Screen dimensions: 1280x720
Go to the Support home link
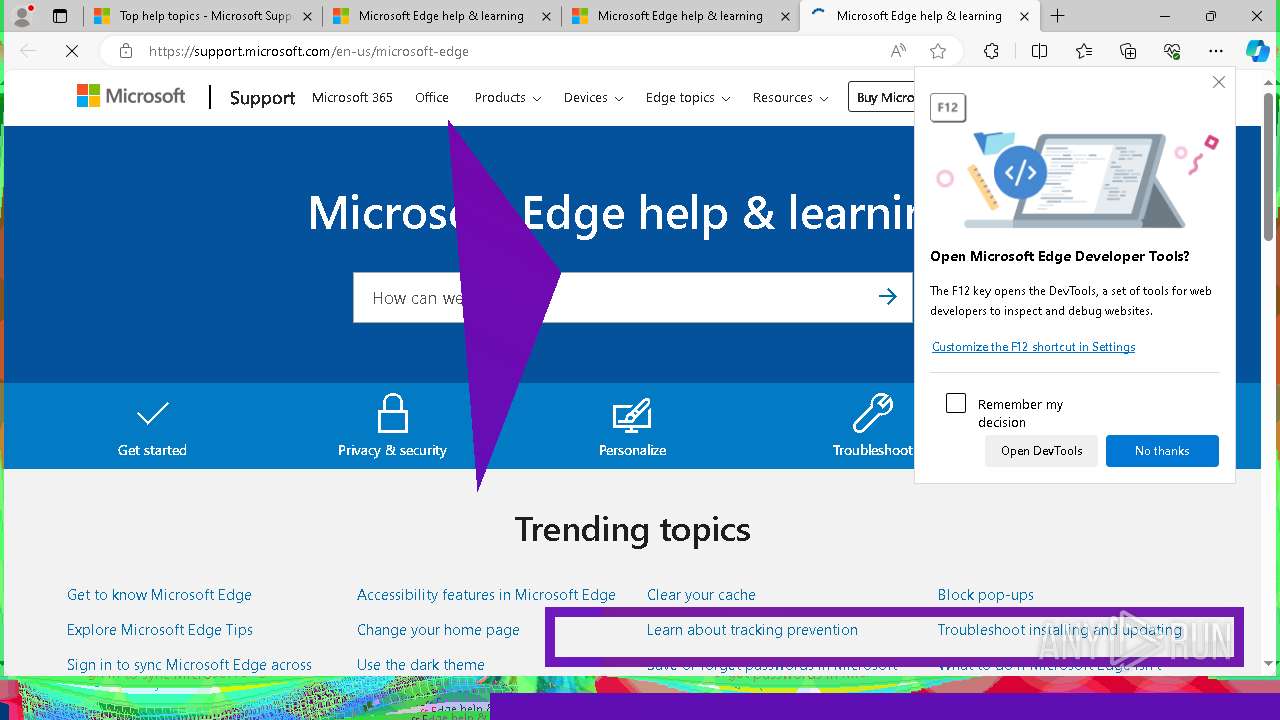[262, 98]
